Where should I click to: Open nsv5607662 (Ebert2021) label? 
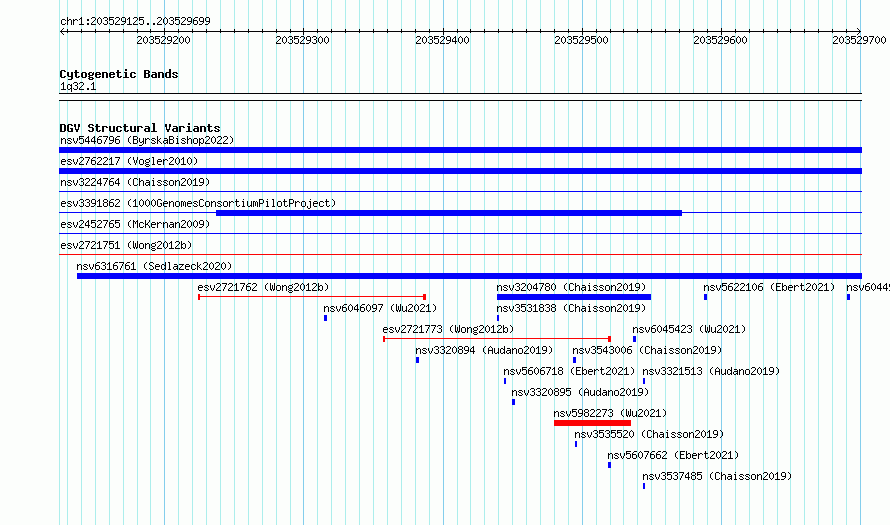coord(673,455)
